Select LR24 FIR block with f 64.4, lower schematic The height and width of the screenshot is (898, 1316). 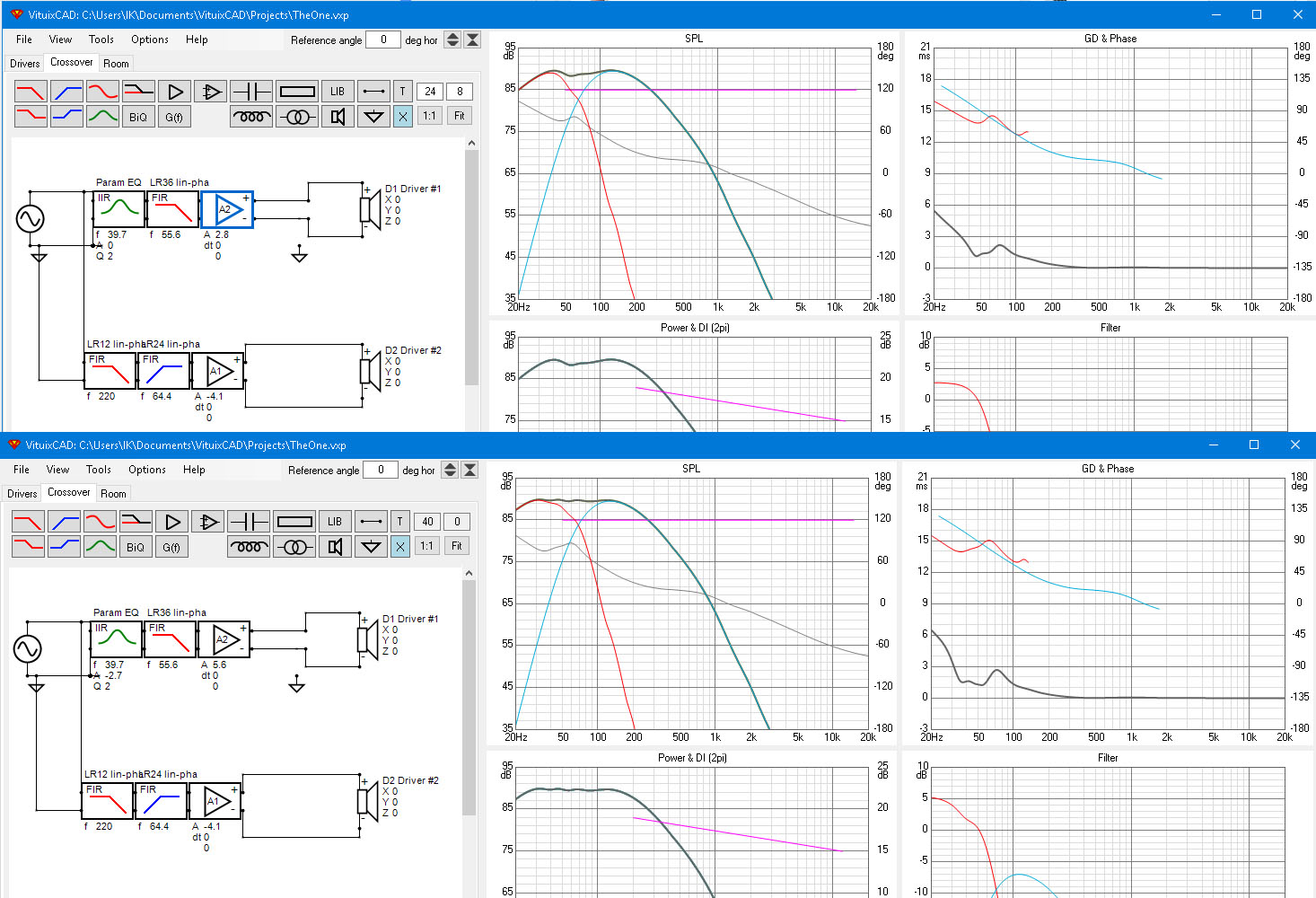[161, 801]
